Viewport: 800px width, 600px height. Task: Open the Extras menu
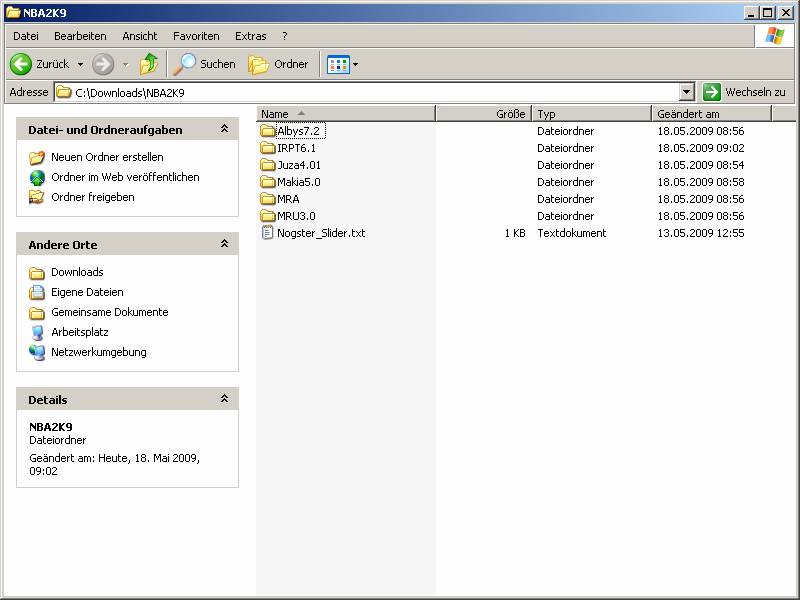tap(251, 36)
